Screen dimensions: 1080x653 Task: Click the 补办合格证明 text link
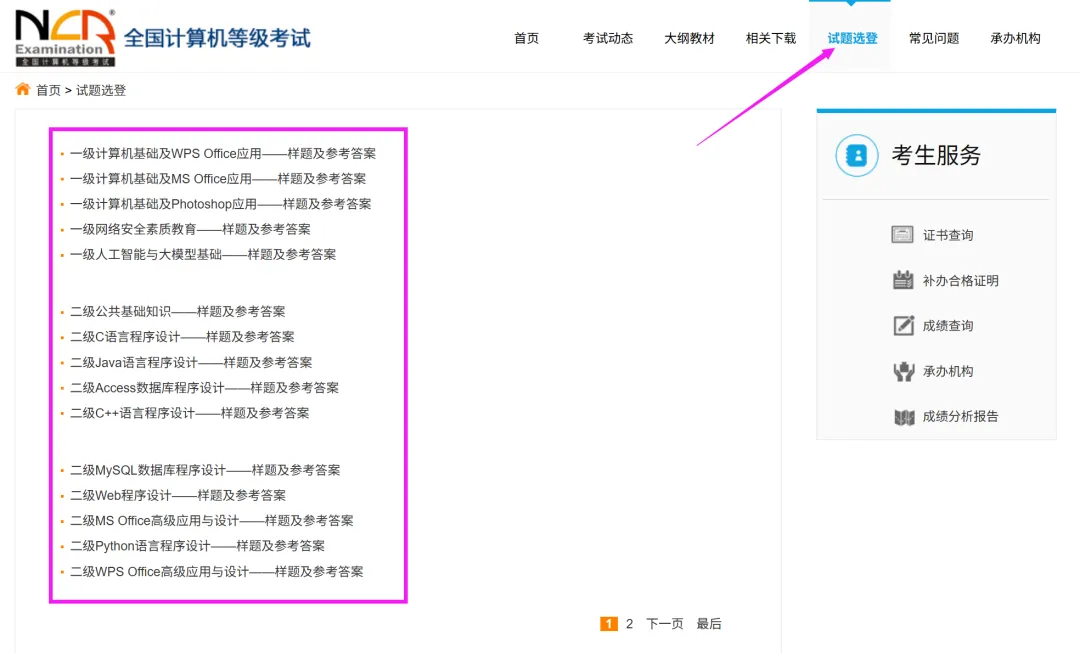point(960,280)
